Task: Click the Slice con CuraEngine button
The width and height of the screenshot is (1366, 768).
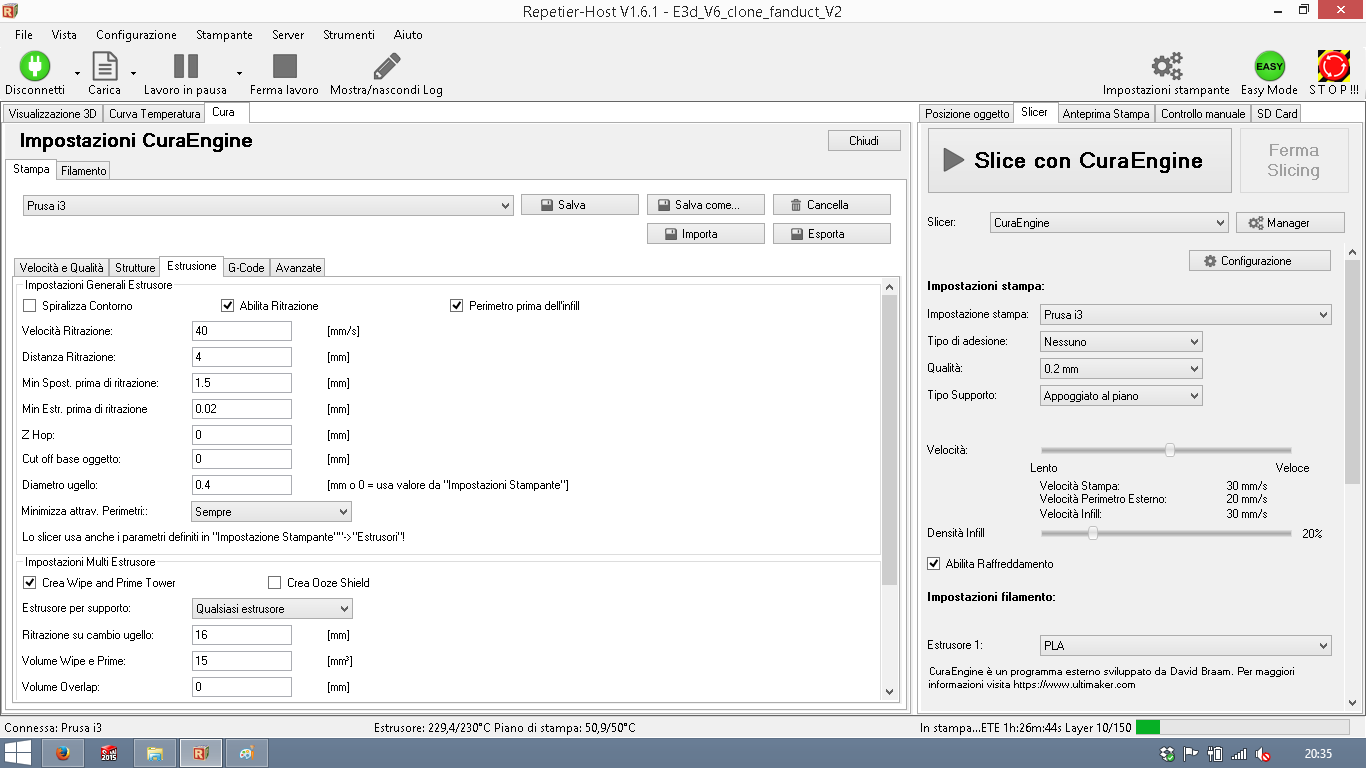Action: click(1080, 160)
